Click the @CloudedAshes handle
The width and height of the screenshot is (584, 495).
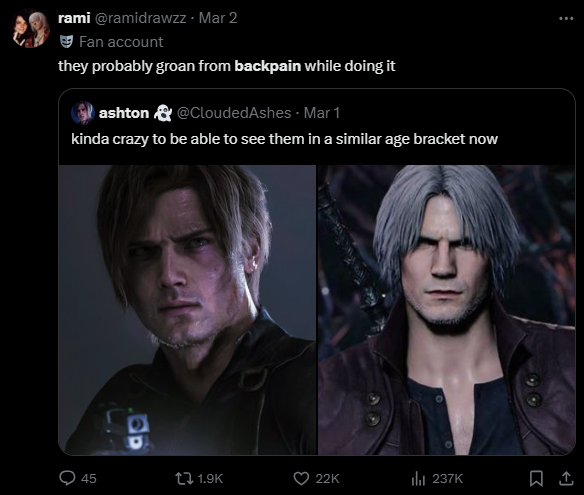coord(234,113)
